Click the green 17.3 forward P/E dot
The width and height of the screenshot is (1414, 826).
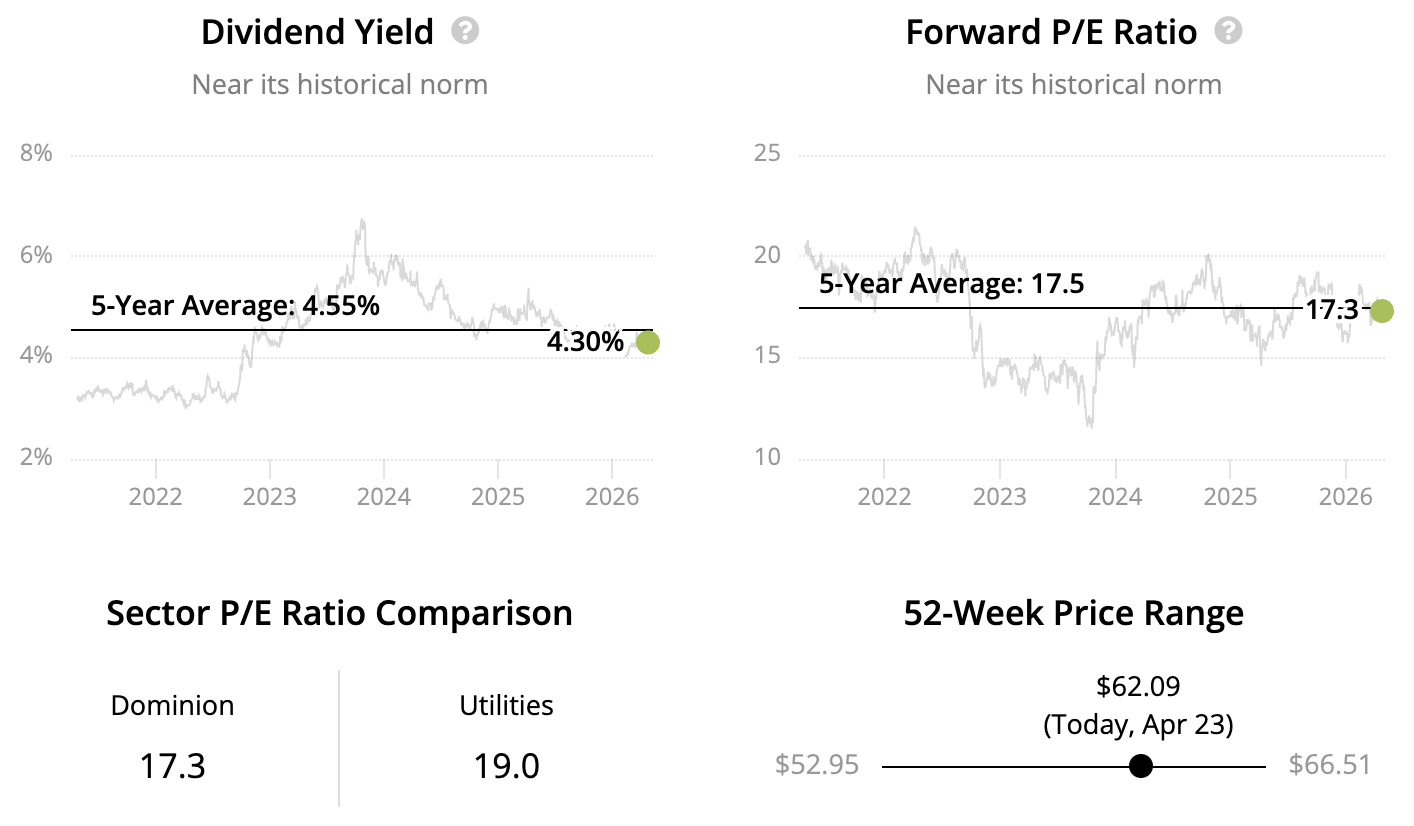(x=1381, y=311)
